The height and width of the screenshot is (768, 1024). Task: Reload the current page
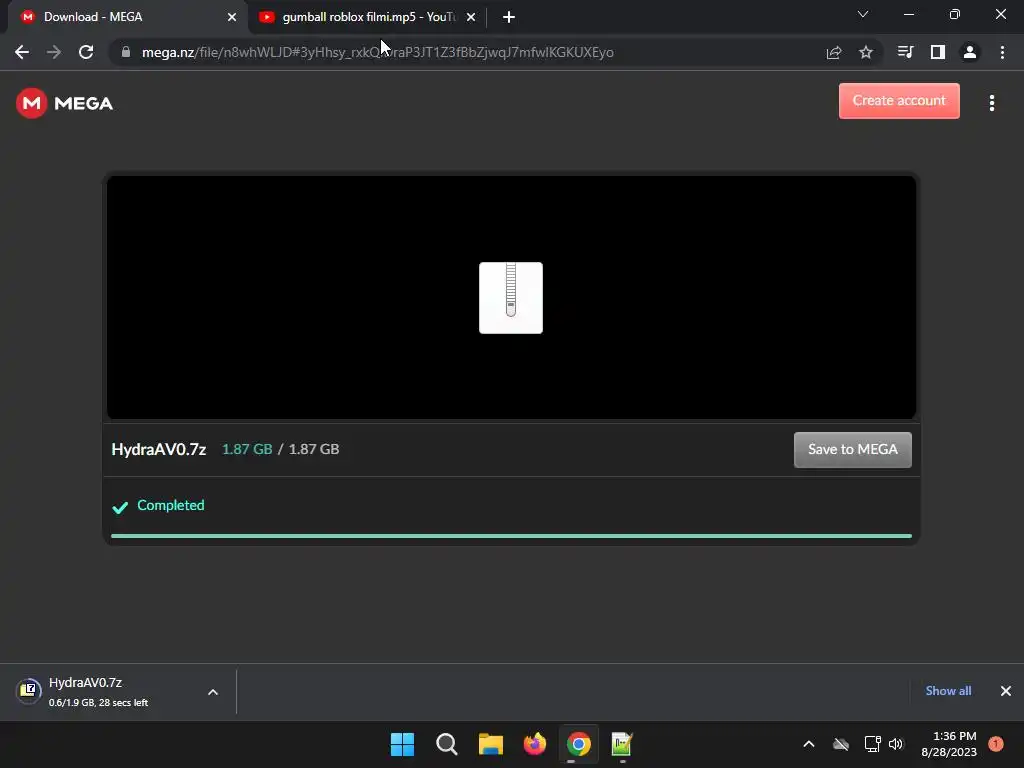point(86,52)
